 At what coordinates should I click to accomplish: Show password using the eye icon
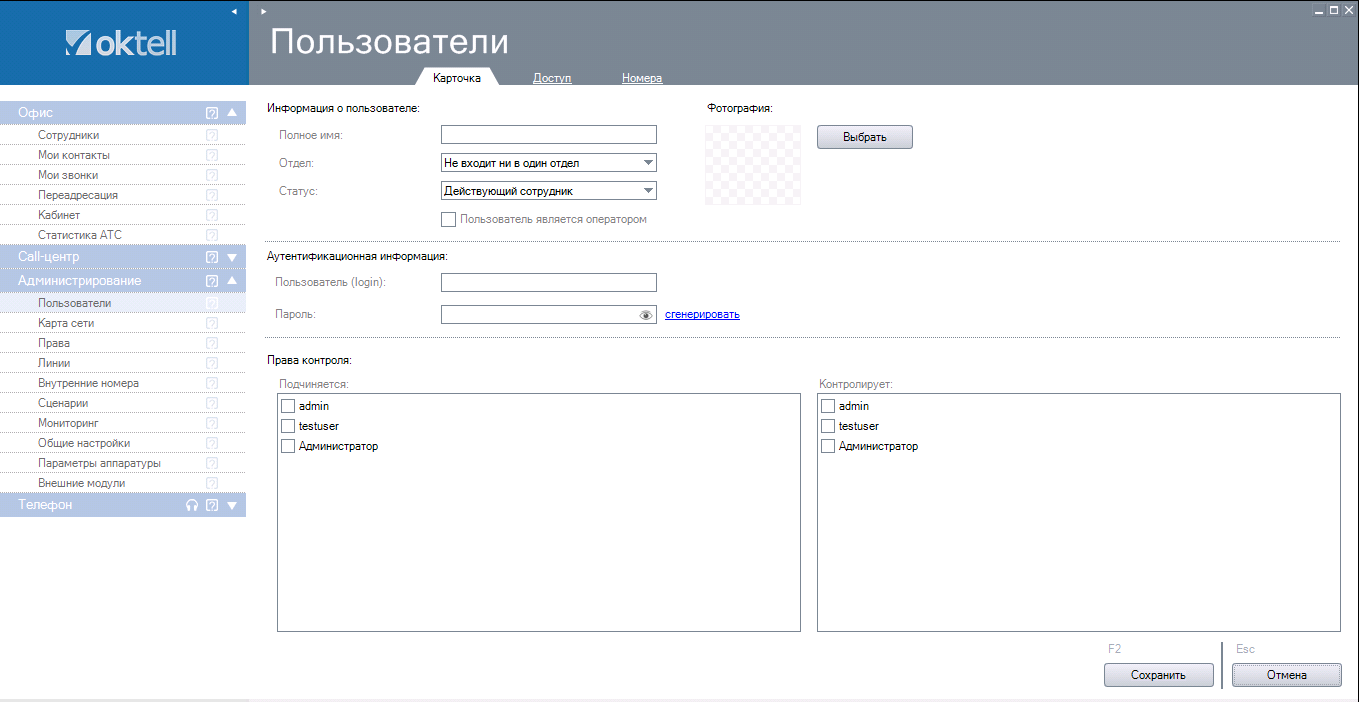[x=646, y=315]
